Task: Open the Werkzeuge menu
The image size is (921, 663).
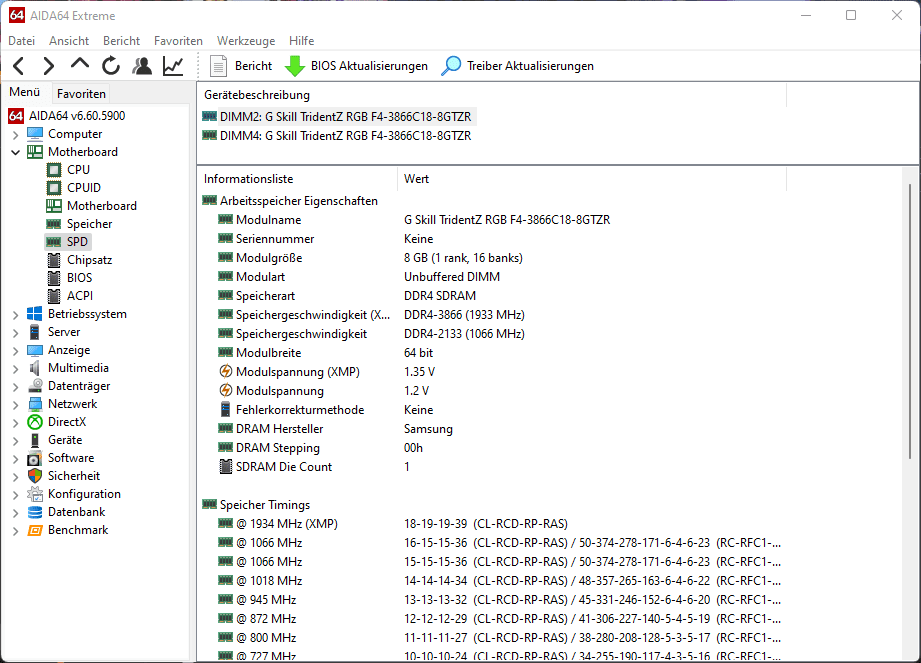Action: point(246,41)
